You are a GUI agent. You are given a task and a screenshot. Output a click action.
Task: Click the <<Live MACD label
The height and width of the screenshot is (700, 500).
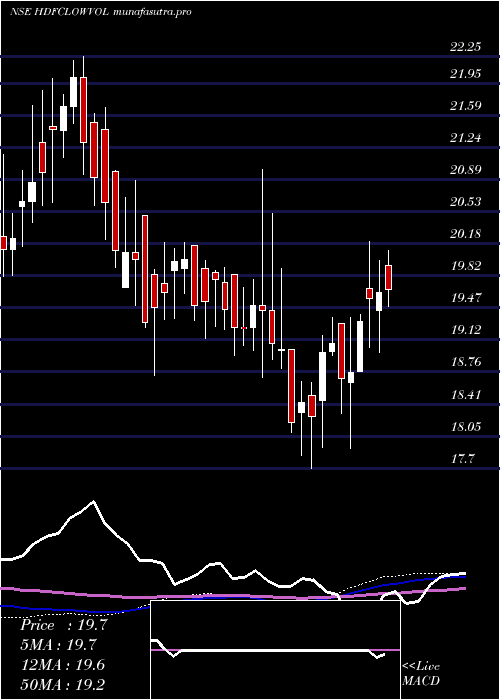421,674
